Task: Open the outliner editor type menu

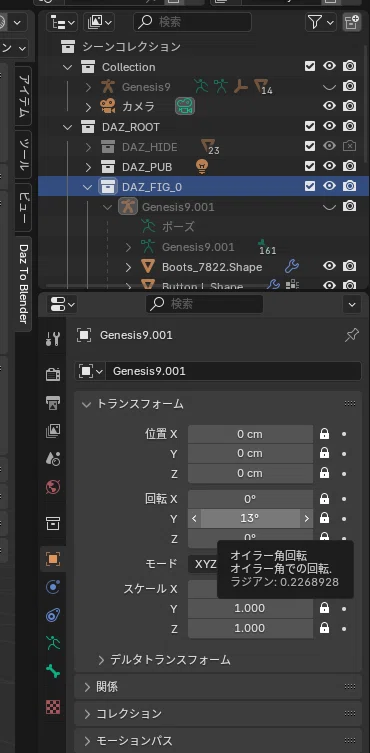Action: coord(62,22)
